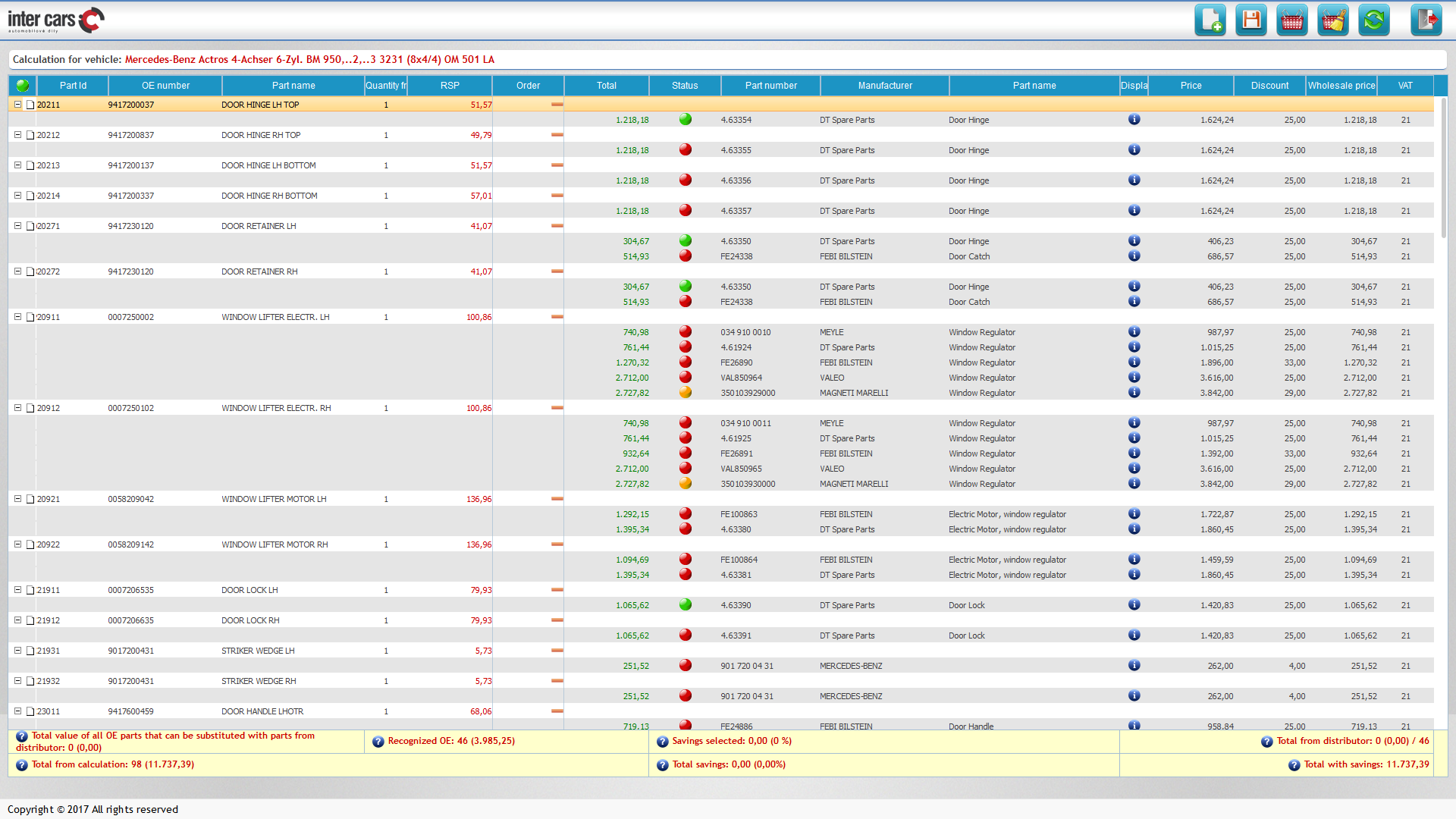Viewport: 1456px width, 819px height.
Task: Clear the basket with the broom icon
Action: tap(1333, 20)
